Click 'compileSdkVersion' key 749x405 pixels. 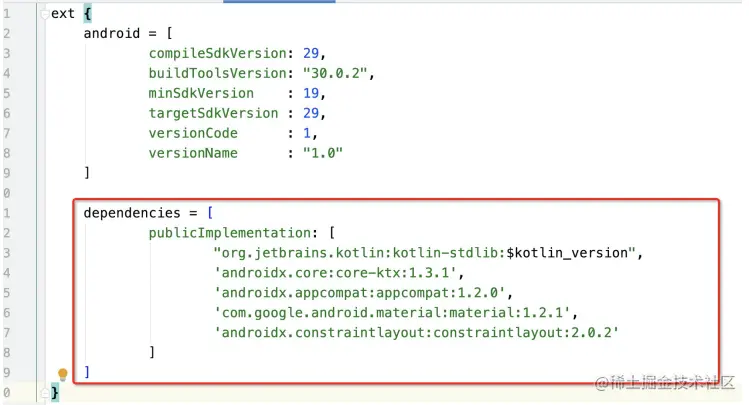tap(217, 53)
